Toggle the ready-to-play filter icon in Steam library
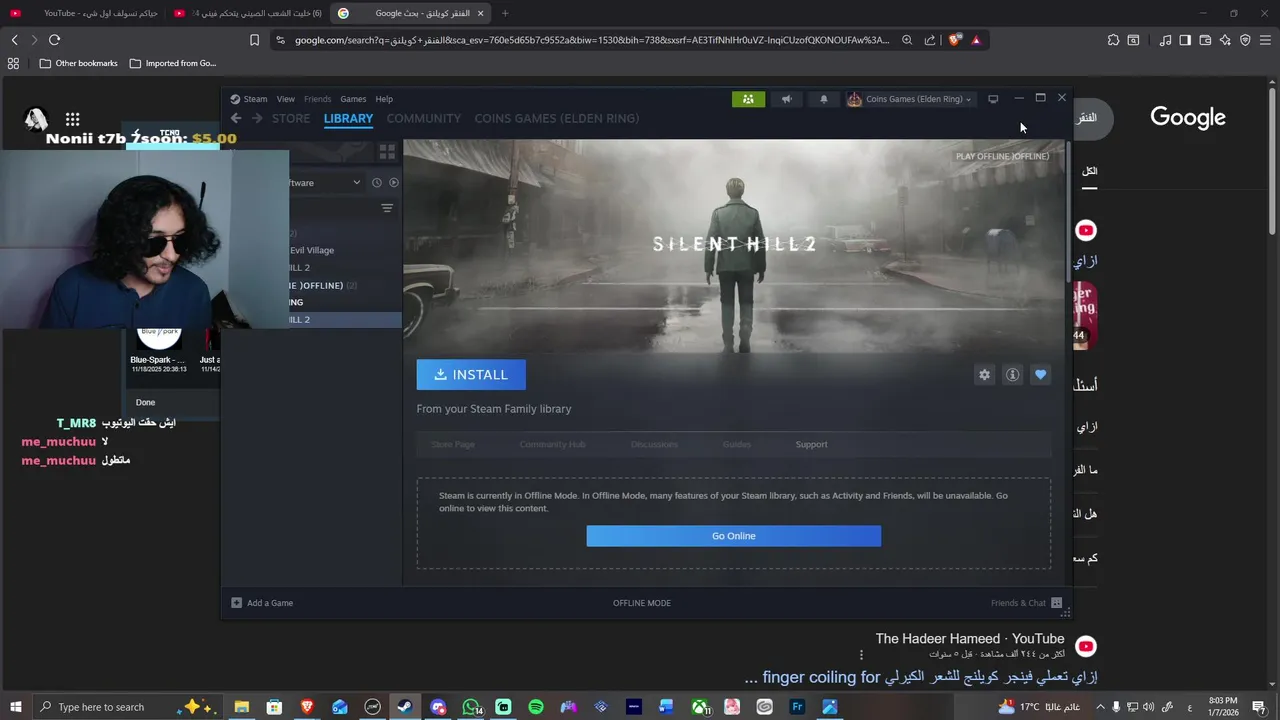Image resolution: width=1280 pixels, height=720 pixels. 394,183
